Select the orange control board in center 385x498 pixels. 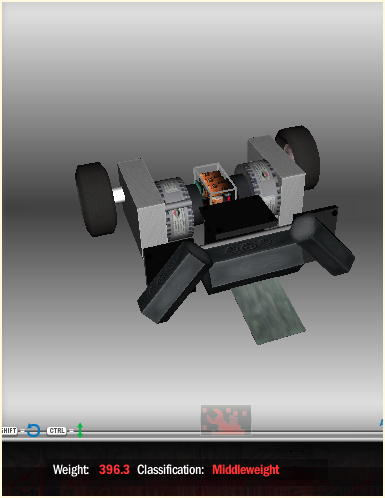pyautogui.click(x=215, y=186)
